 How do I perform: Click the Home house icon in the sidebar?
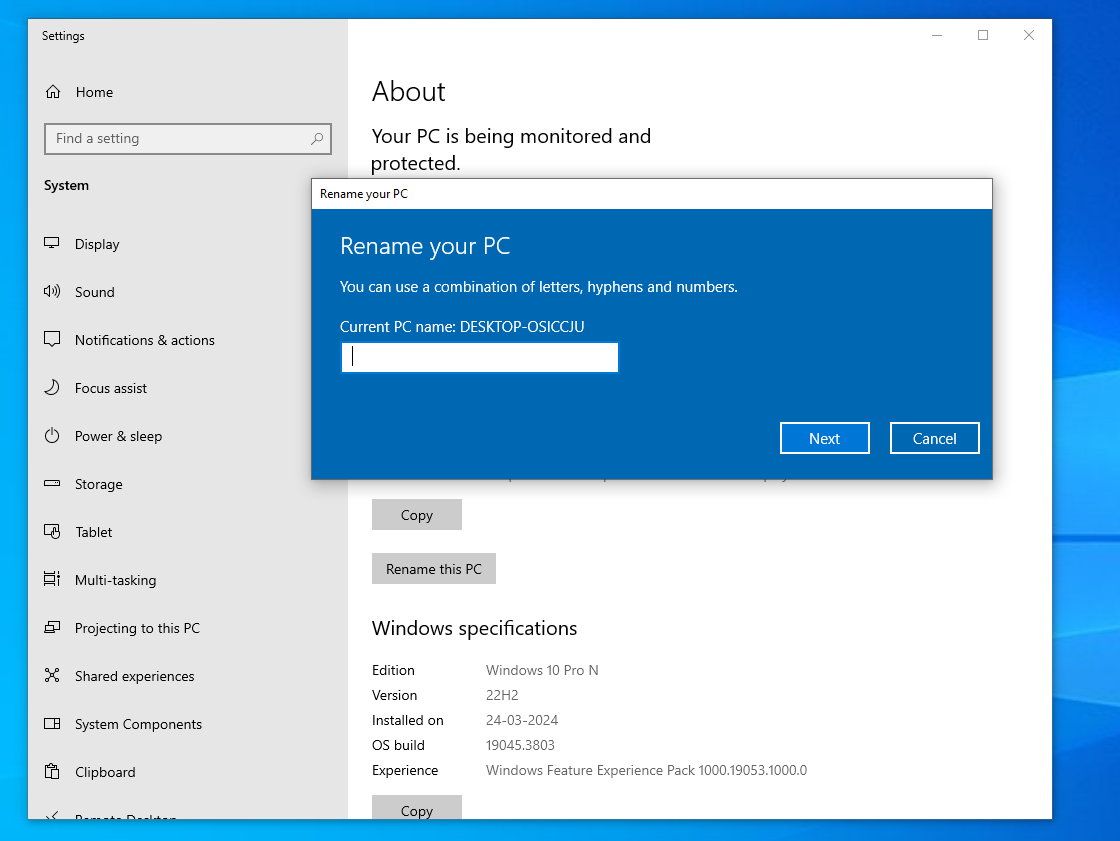pyautogui.click(x=53, y=92)
